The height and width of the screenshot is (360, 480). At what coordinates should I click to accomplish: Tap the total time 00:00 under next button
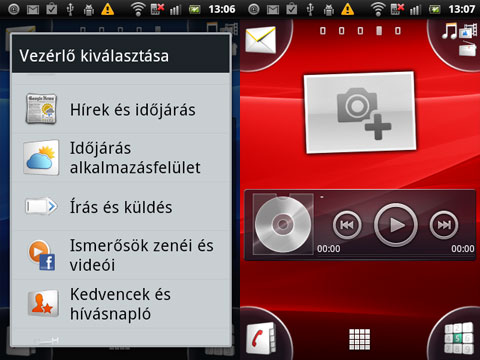click(463, 249)
